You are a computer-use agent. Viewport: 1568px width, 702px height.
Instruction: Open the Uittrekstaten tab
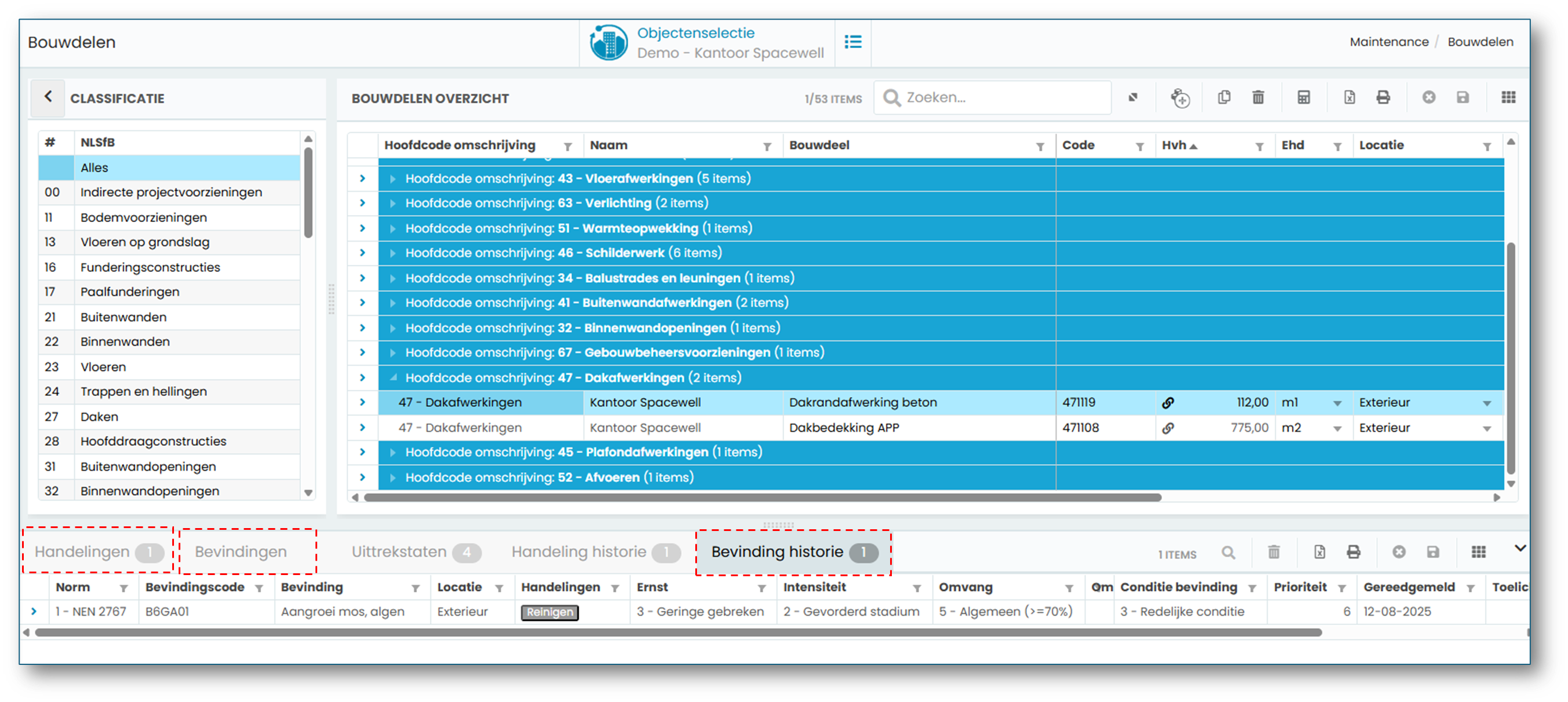click(416, 552)
